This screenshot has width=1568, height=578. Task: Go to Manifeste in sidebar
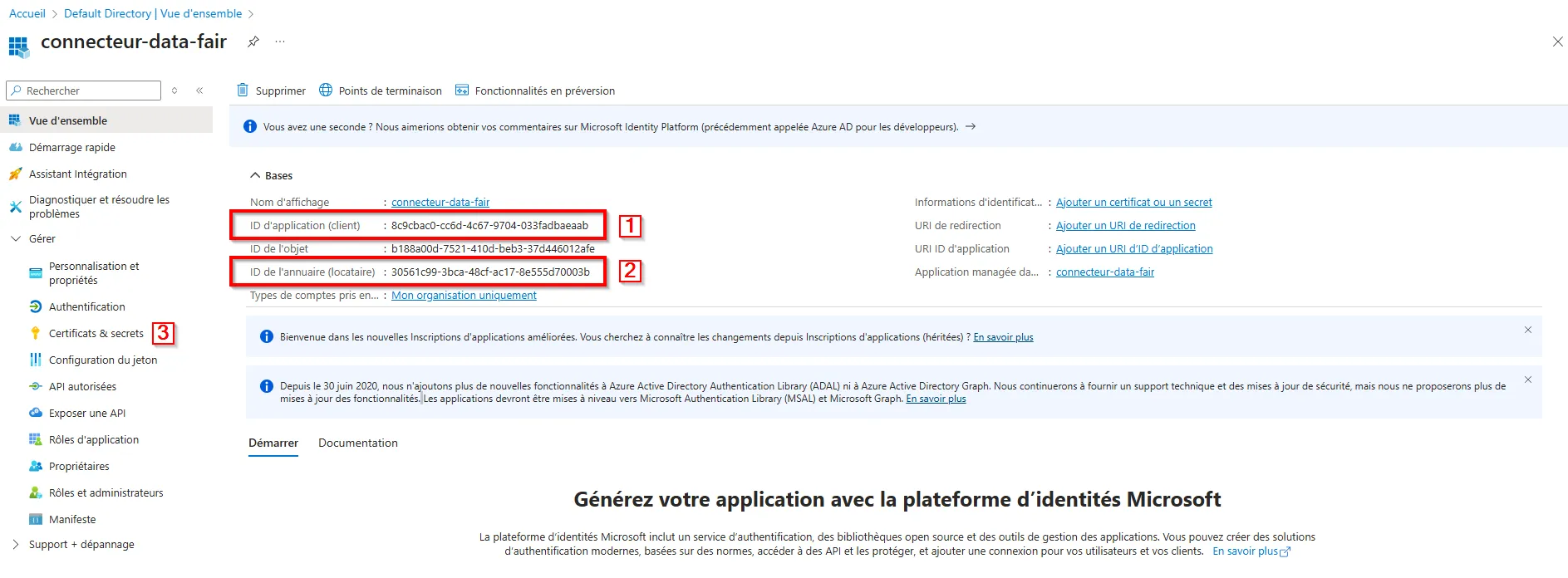pos(72,519)
